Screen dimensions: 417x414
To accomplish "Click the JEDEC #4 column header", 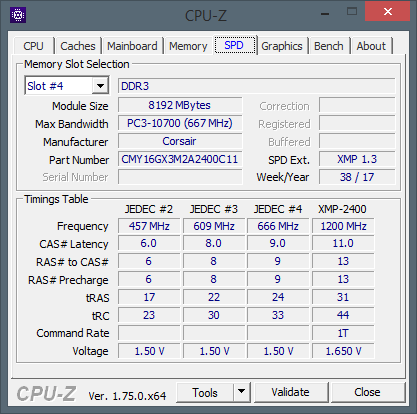I will (x=278, y=209).
